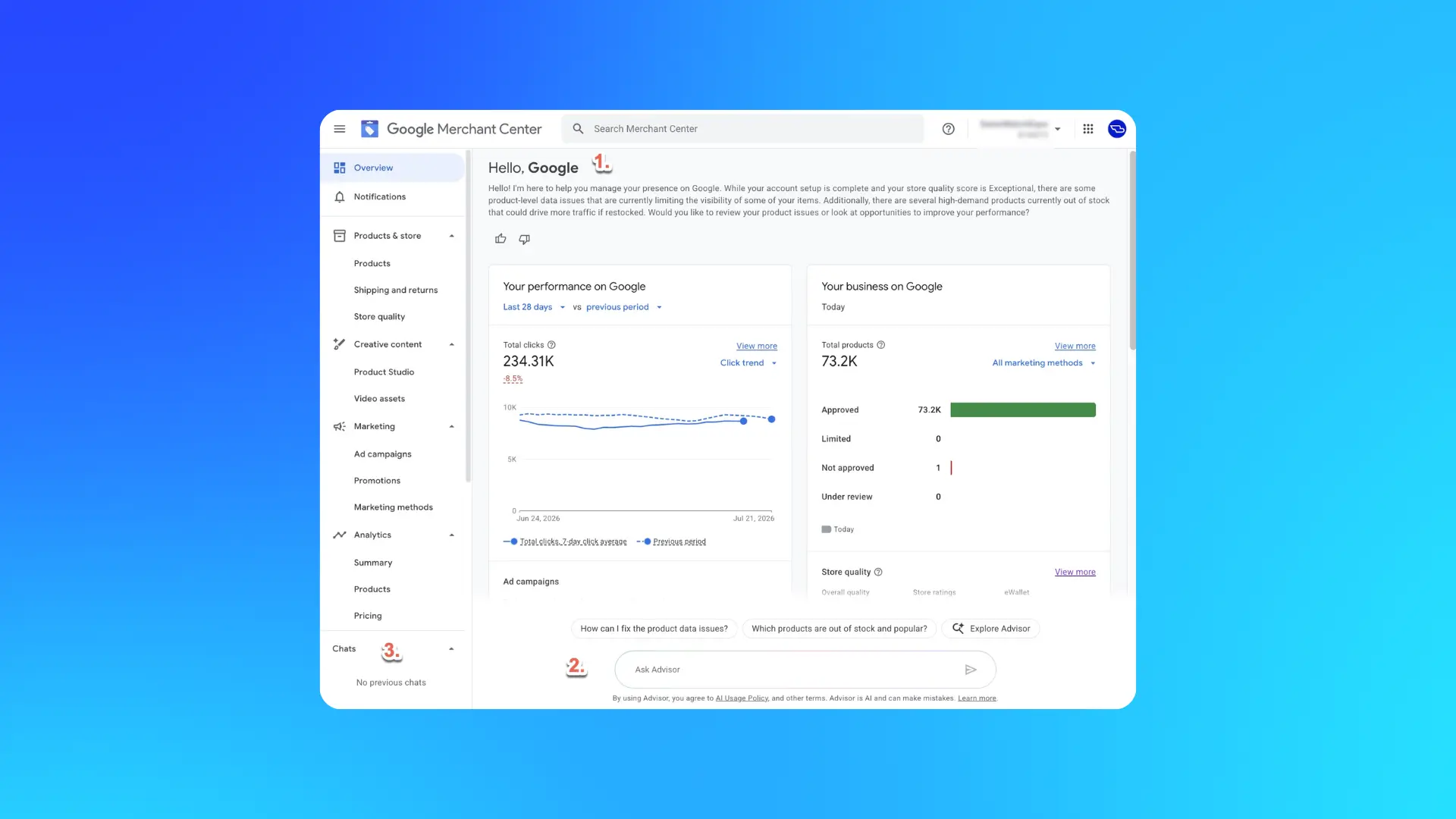The height and width of the screenshot is (819, 1456).
Task: Click View more for Store quality
Action: pyautogui.click(x=1075, y=572)
